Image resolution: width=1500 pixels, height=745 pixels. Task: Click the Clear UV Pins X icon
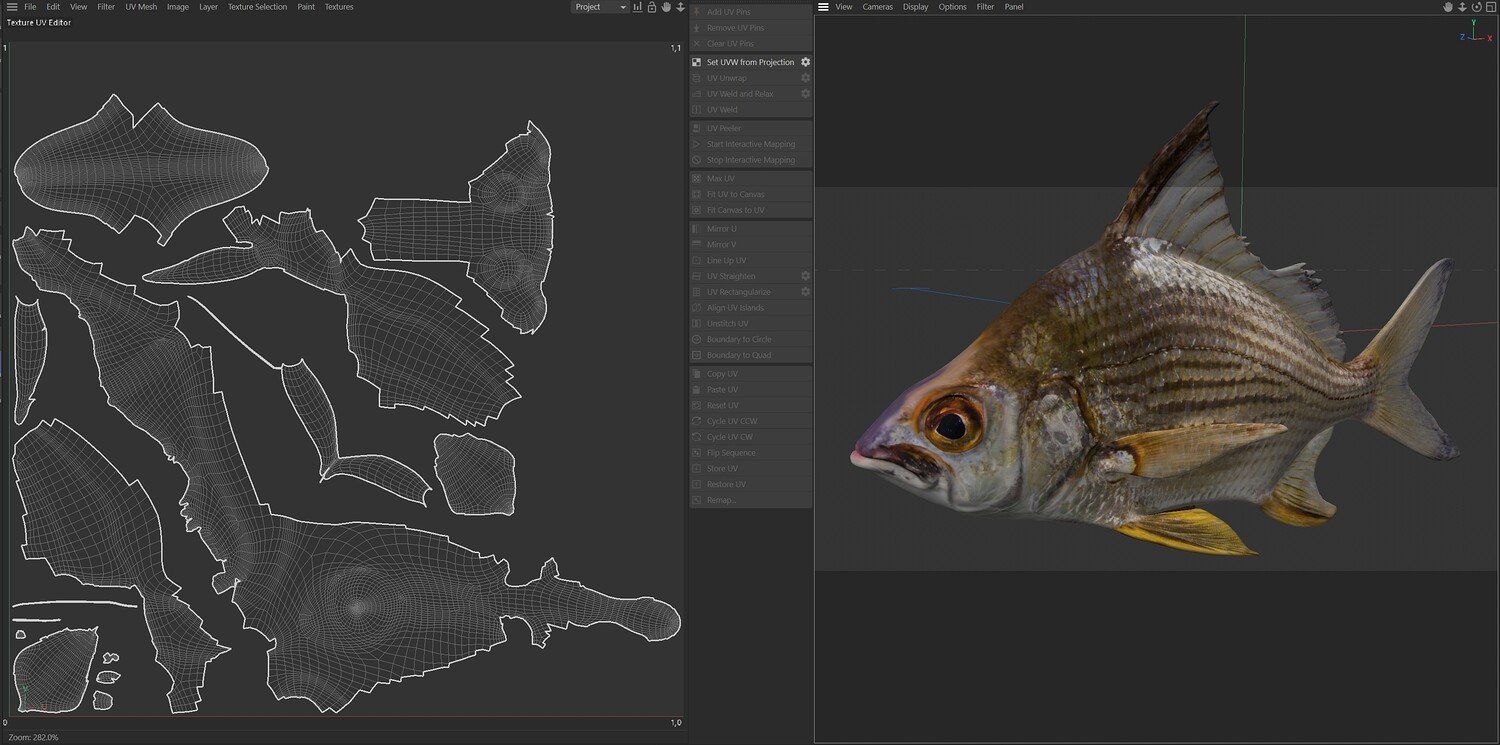[697, 44]
